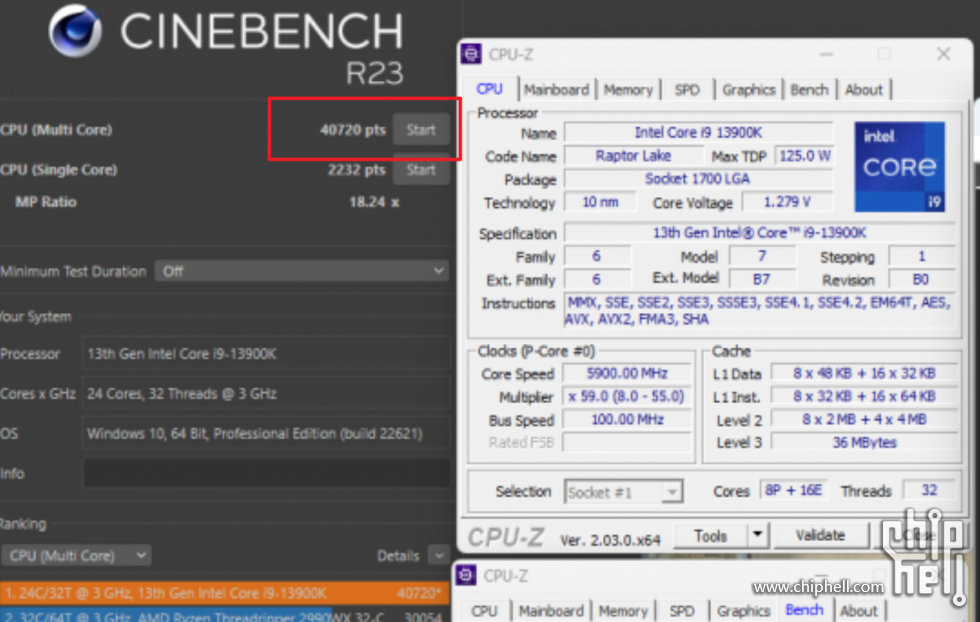Click the Level 2 cache value

[x=864, y=419]
